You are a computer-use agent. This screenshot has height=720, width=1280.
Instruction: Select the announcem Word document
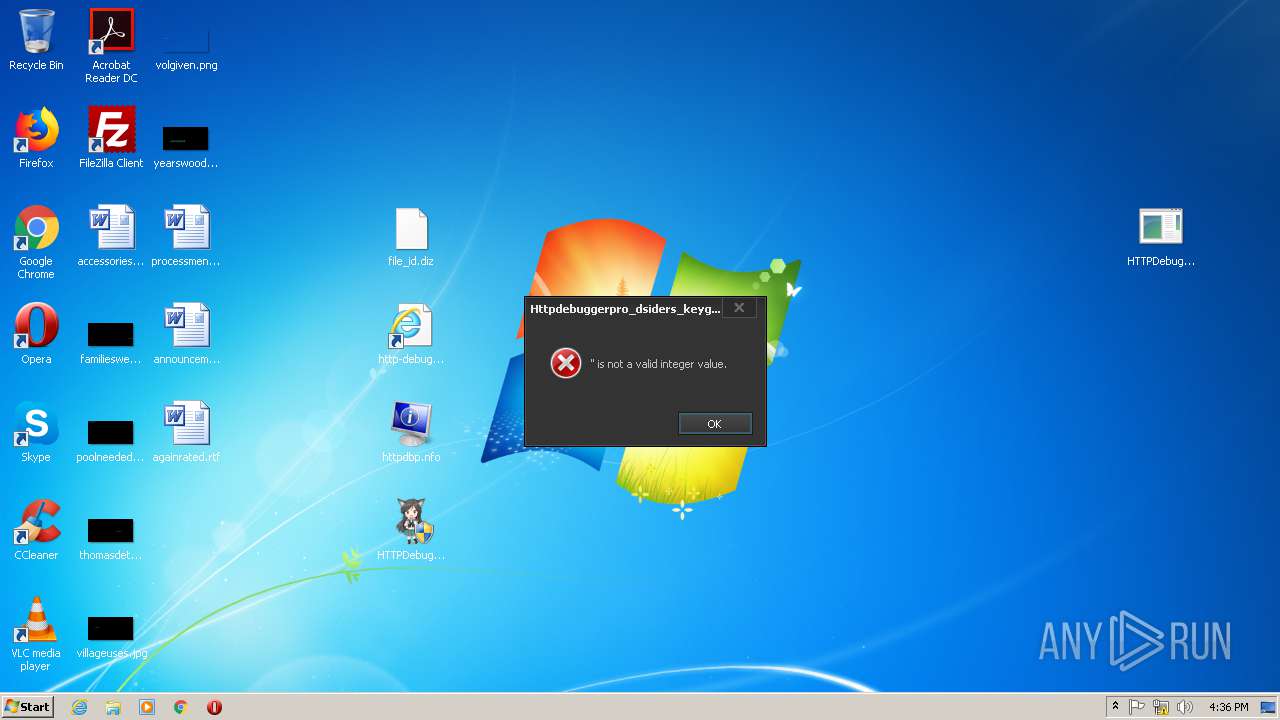[x=186, y=334]
